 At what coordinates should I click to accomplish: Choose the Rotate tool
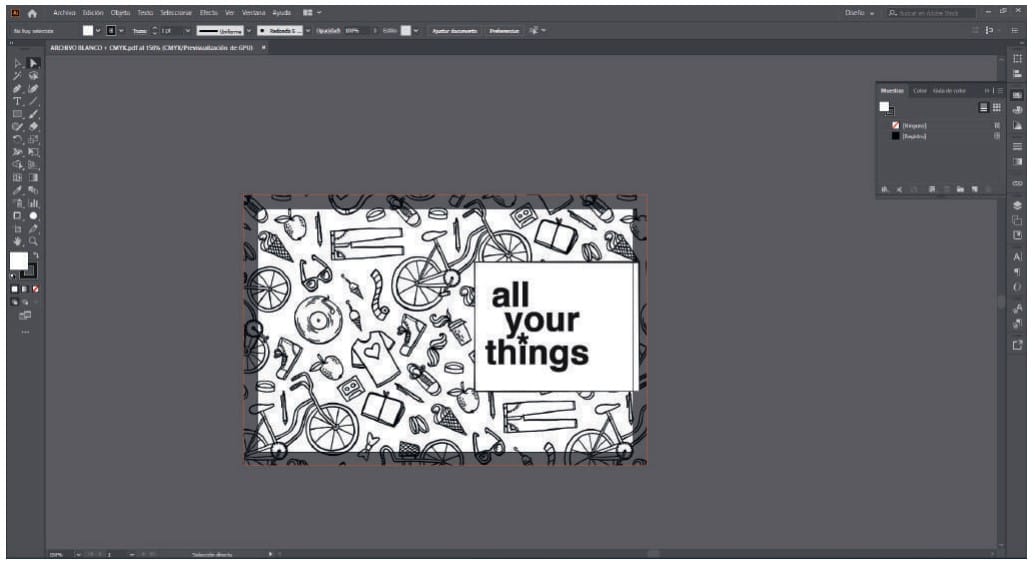(18, 139)
